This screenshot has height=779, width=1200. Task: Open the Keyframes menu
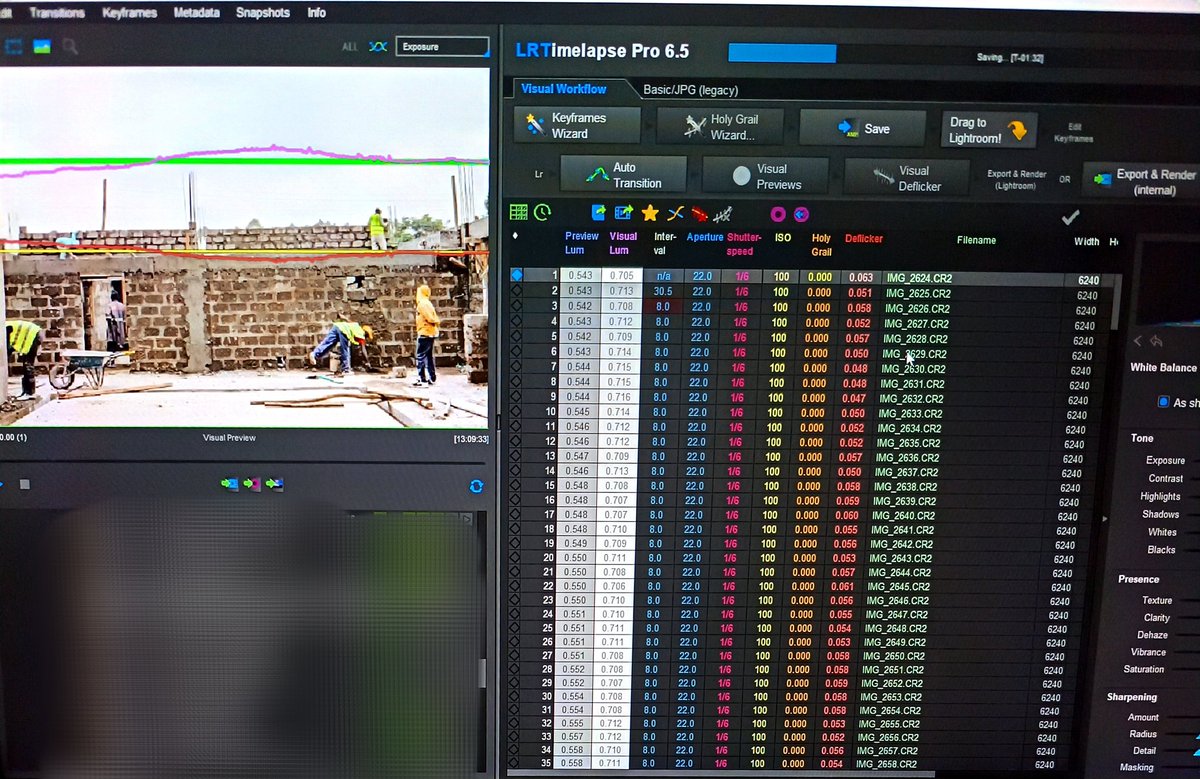(x=129, y=13)
